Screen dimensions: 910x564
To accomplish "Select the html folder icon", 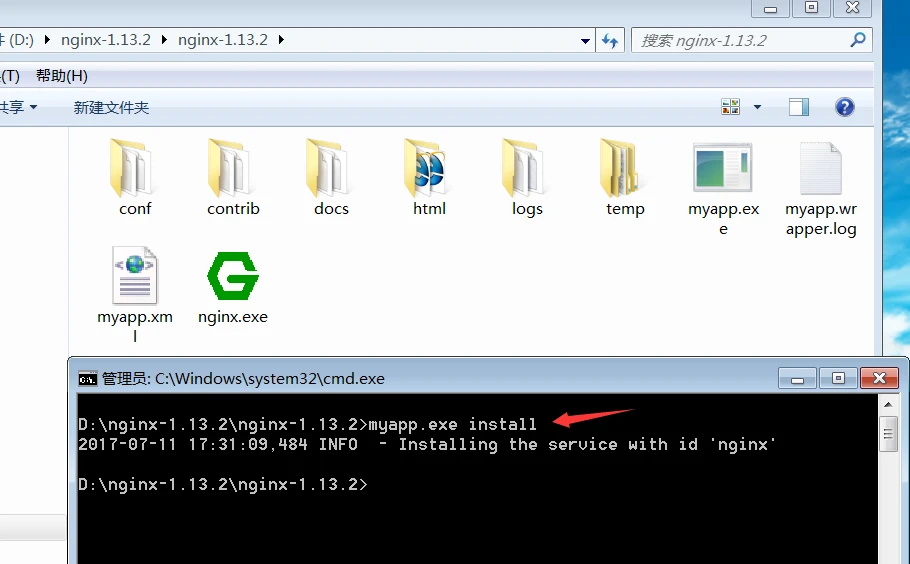I will click(428, 168).
